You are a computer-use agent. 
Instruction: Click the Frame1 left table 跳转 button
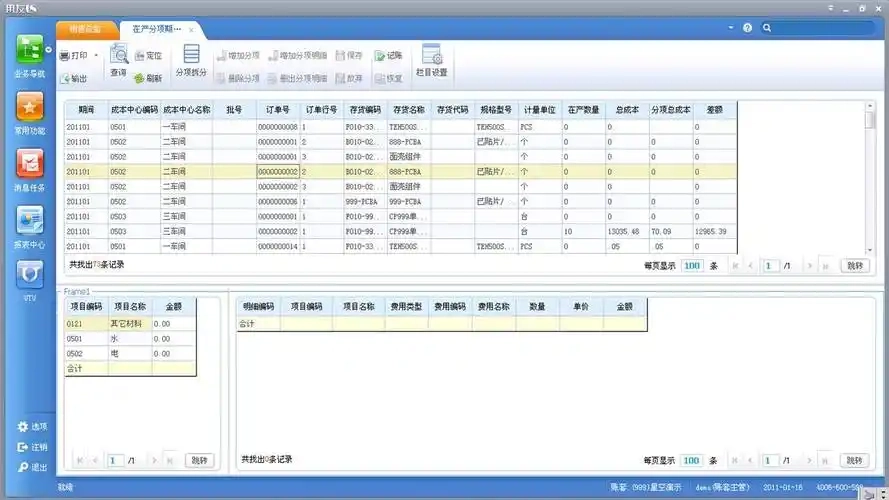click(200, 460)
